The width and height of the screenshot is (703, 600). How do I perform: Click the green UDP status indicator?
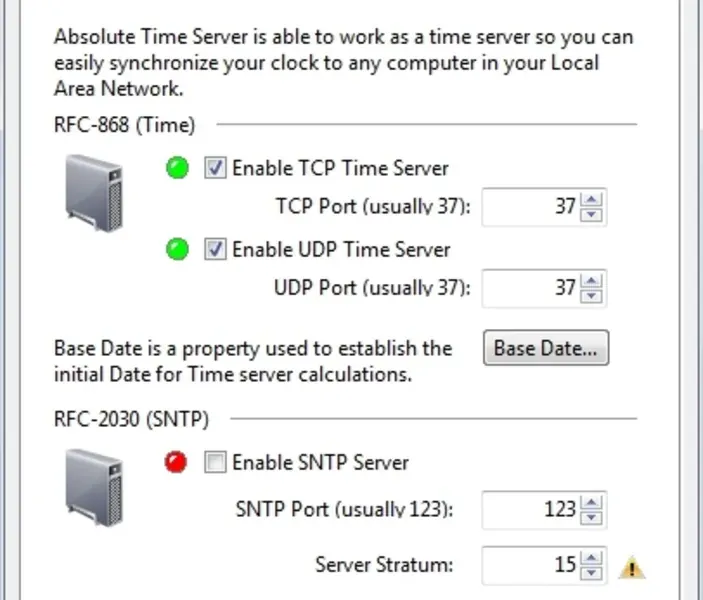(178, 250)
